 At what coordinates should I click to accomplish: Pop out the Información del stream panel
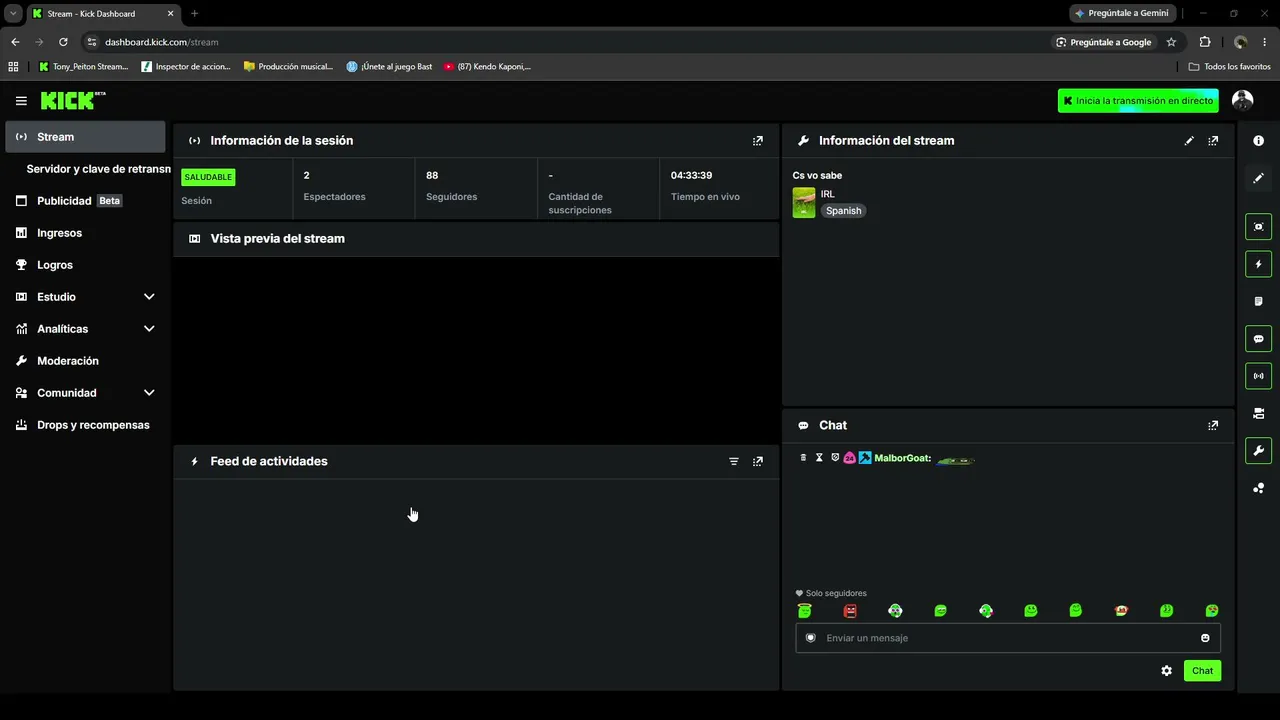1213,141
